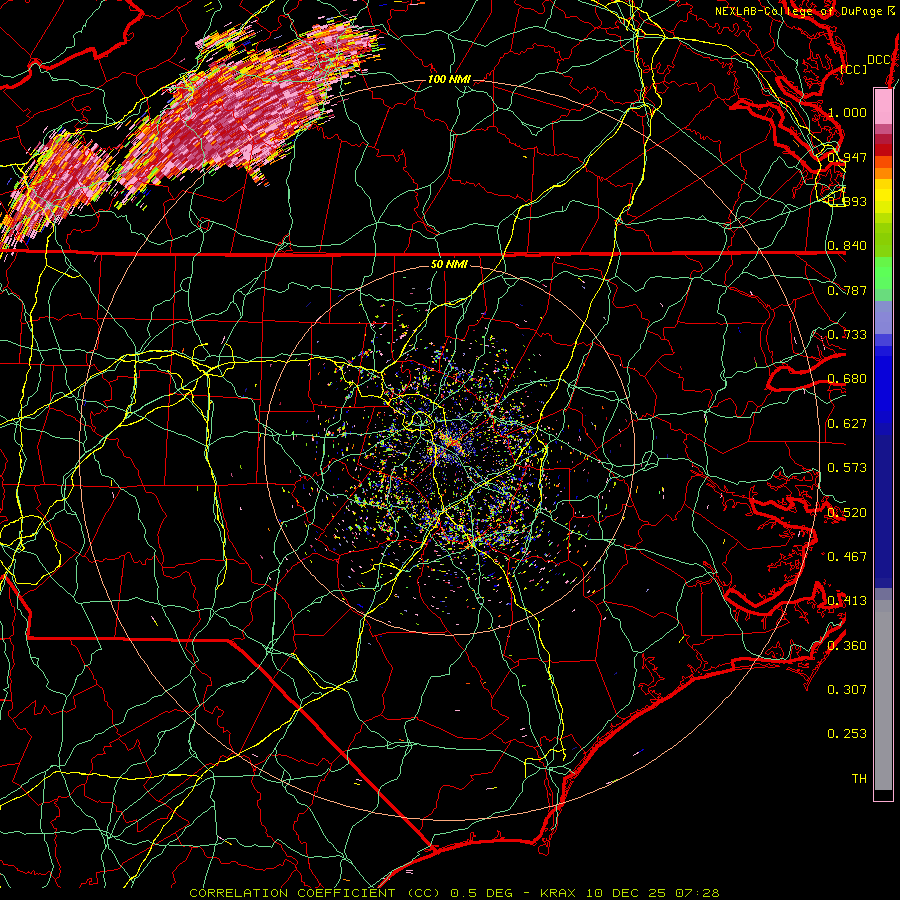900x900 pixels.
Task: Click the 0.680 legend value
Action: [847, 379]
